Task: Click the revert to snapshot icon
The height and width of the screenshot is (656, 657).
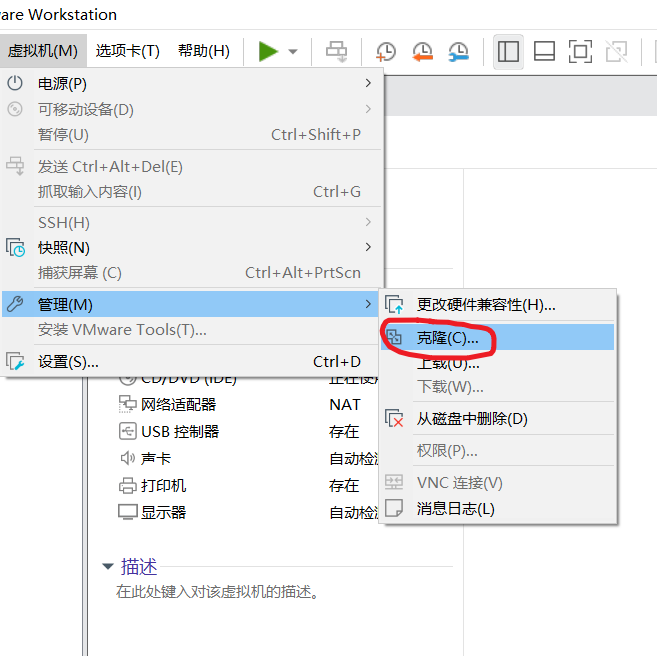Action: 422,52
